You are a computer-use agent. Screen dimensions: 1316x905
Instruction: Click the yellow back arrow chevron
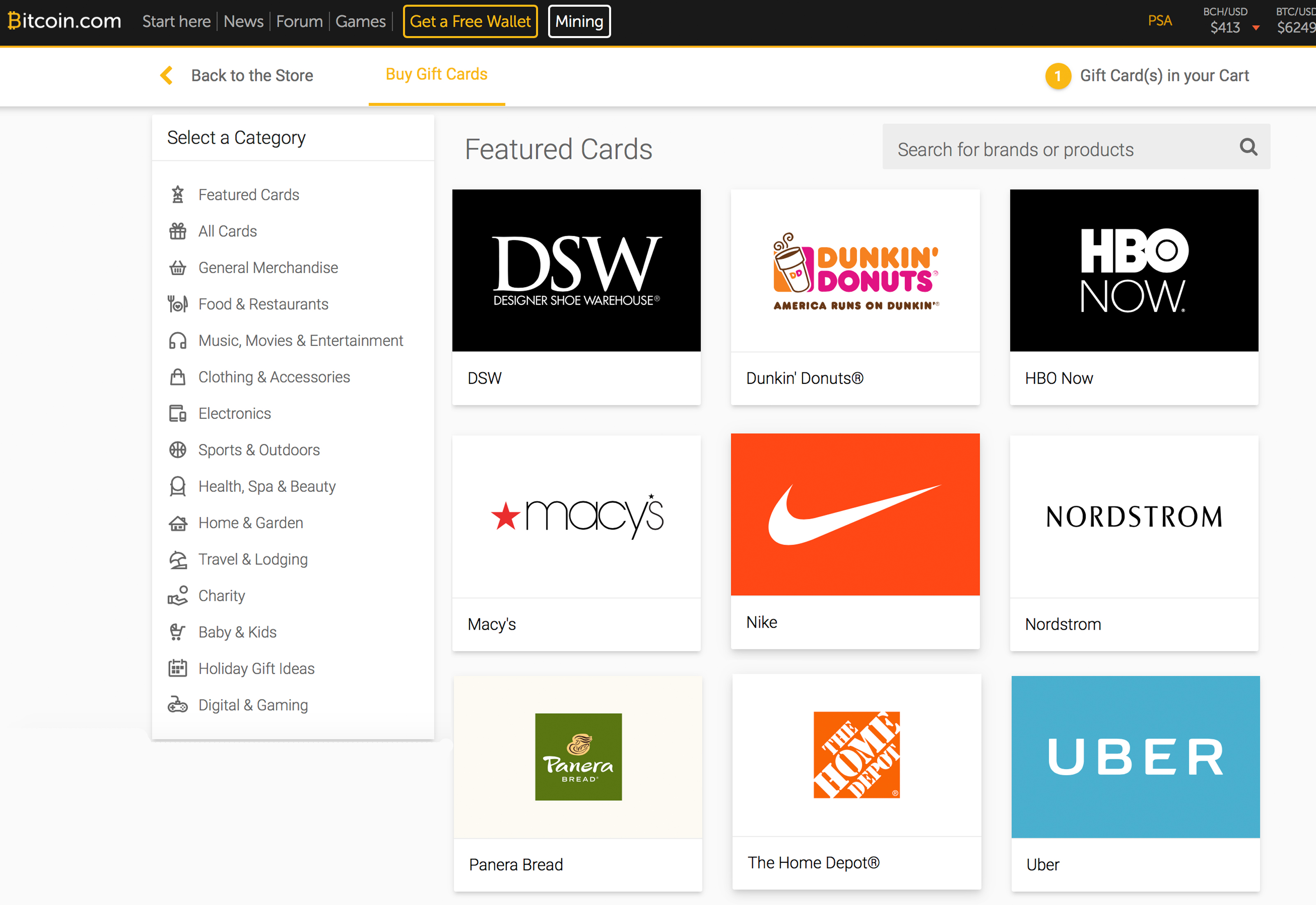coord(166,75)
